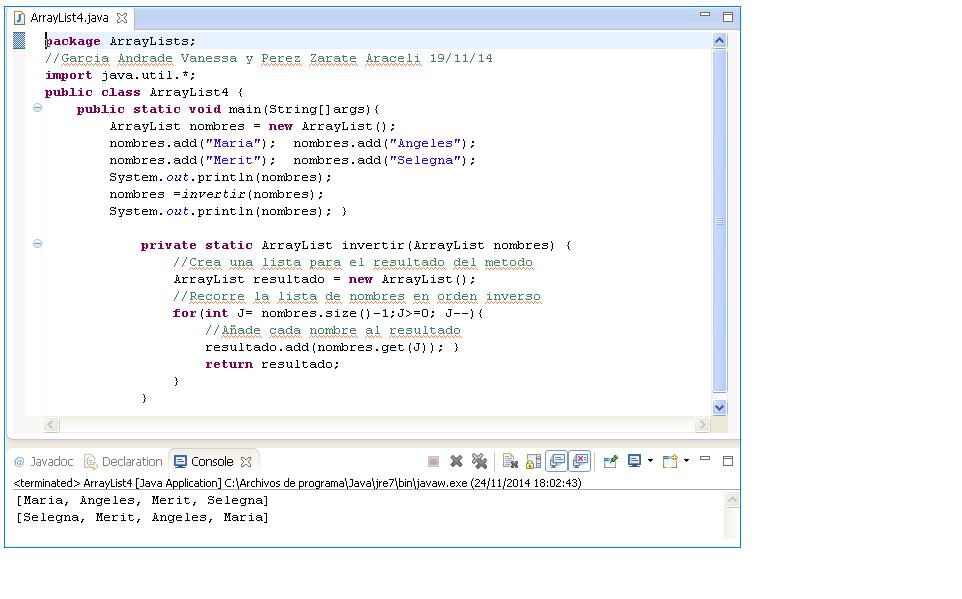Click the Display Selected Console icon

634,461
